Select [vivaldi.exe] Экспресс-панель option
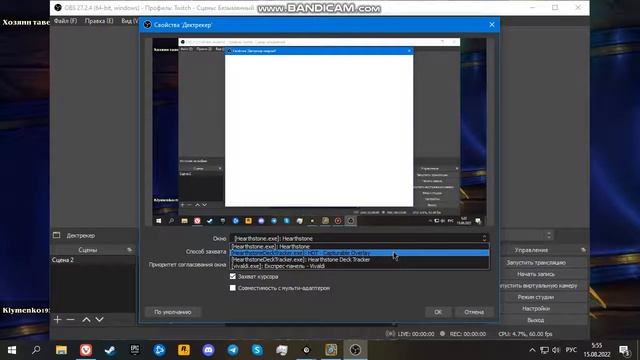Viewport: 640px width, 360px height. click(359, 266)
